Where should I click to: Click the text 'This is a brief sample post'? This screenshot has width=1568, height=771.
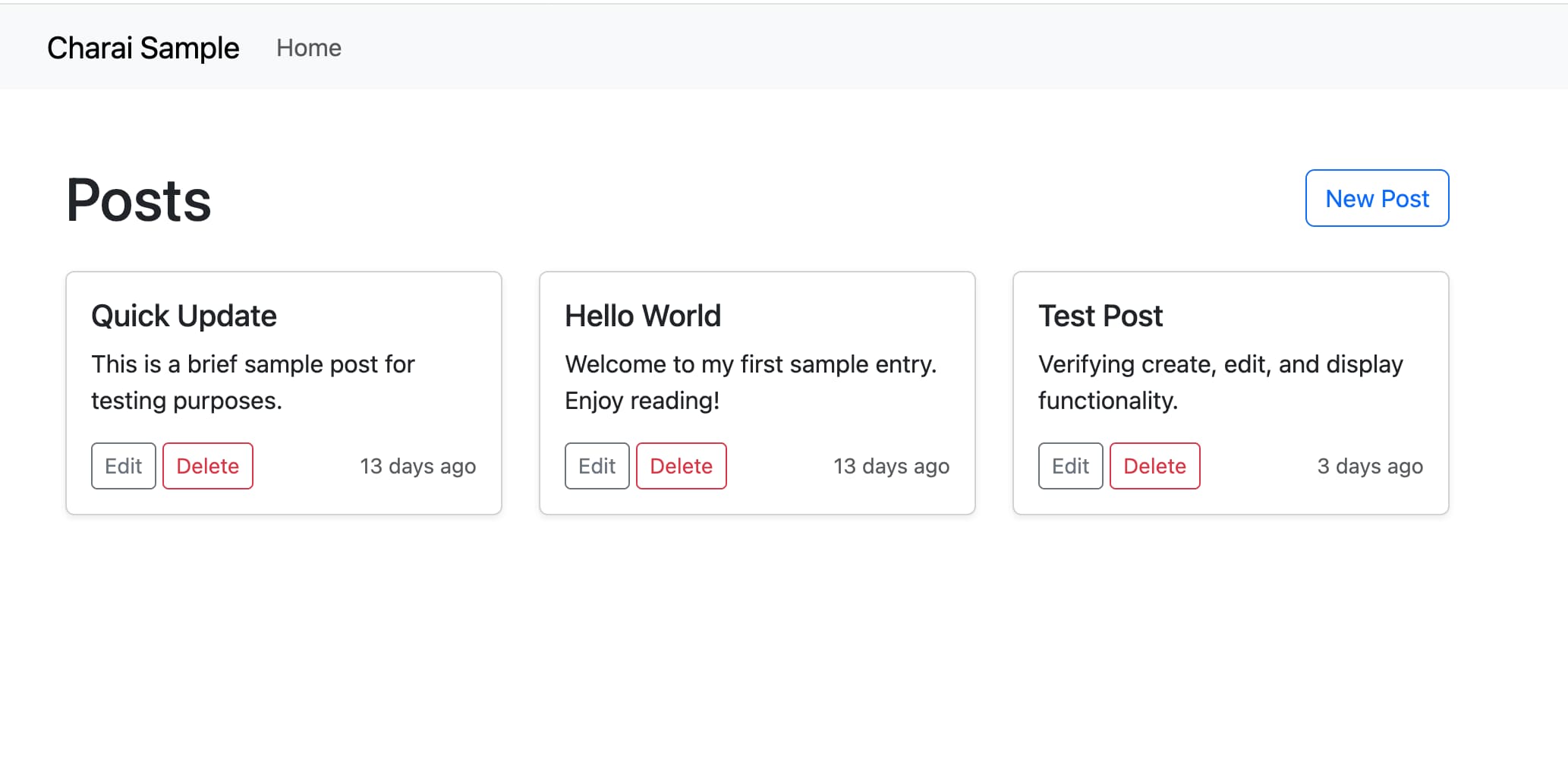(x=236, y=364)
